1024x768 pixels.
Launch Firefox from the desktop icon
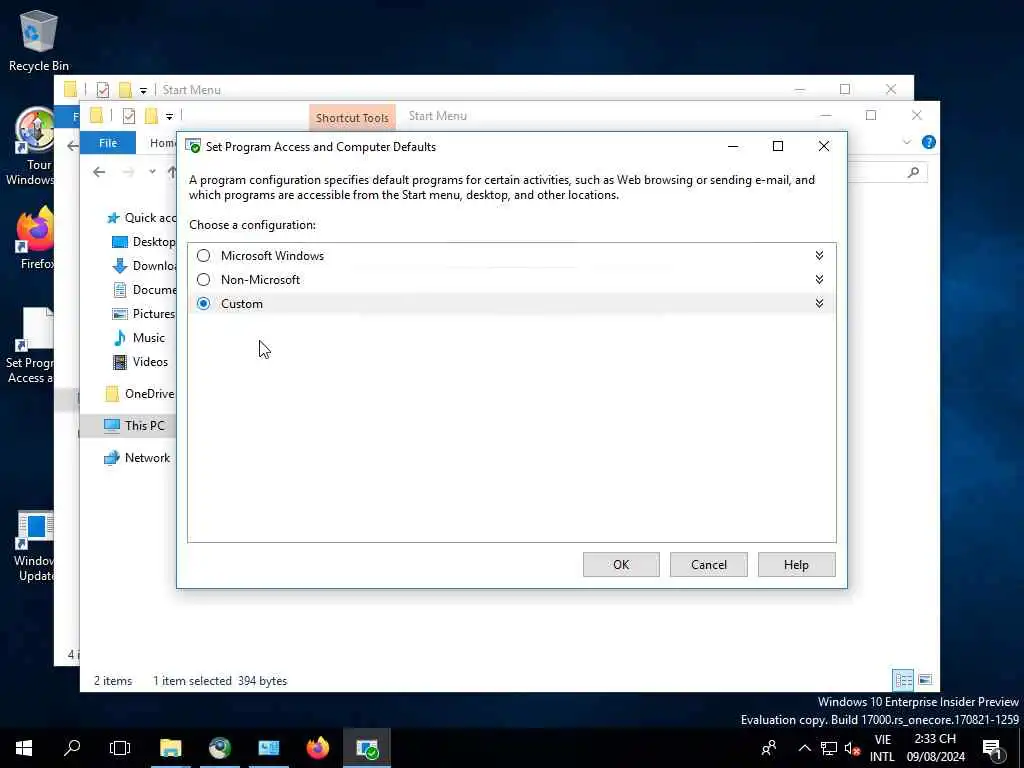point(35,238)
